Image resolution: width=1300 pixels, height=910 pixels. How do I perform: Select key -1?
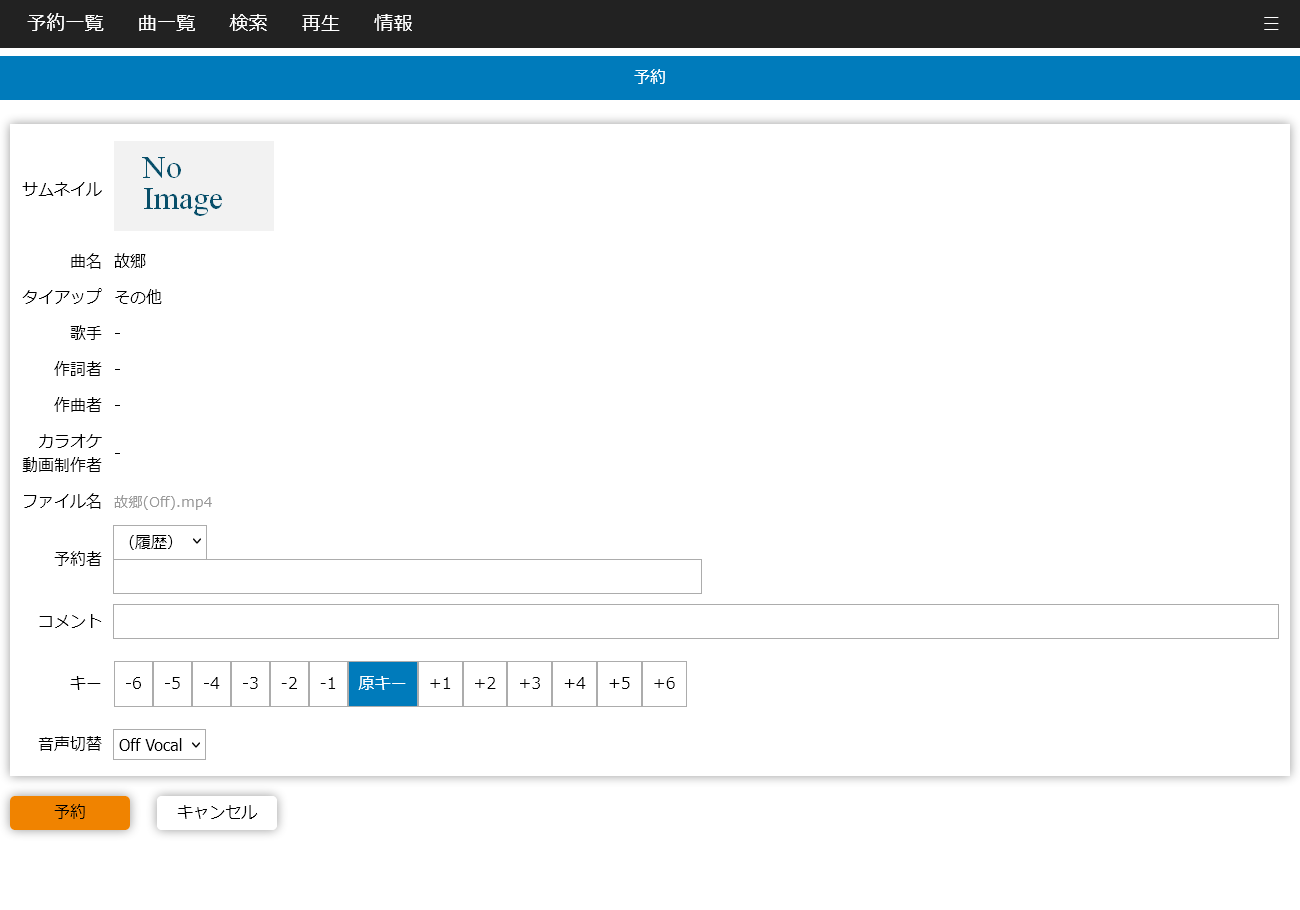(x=328, y=684)
